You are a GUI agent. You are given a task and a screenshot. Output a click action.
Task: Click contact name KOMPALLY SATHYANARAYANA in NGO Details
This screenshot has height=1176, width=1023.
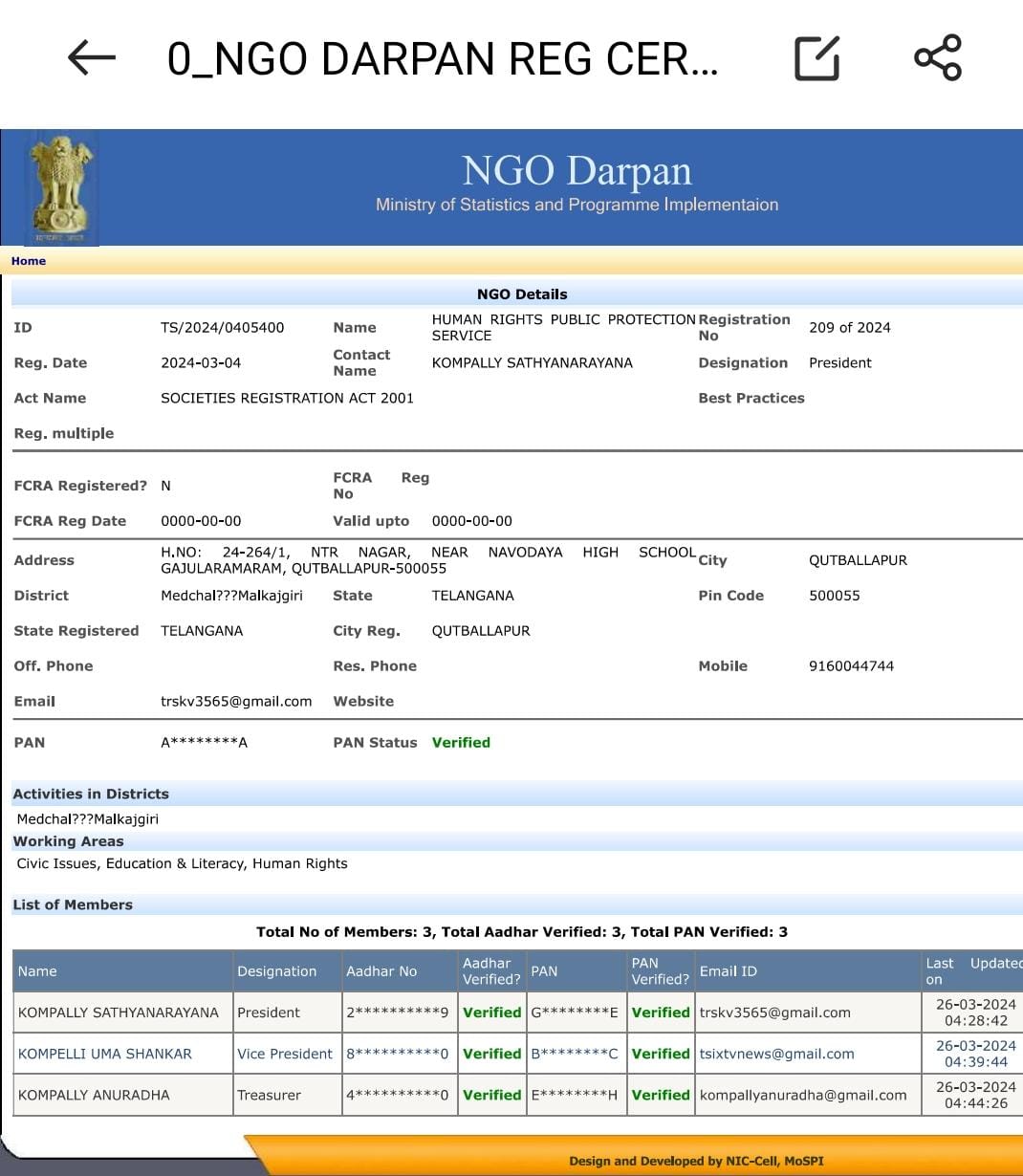pyautogui.click(x=532, y=363)
